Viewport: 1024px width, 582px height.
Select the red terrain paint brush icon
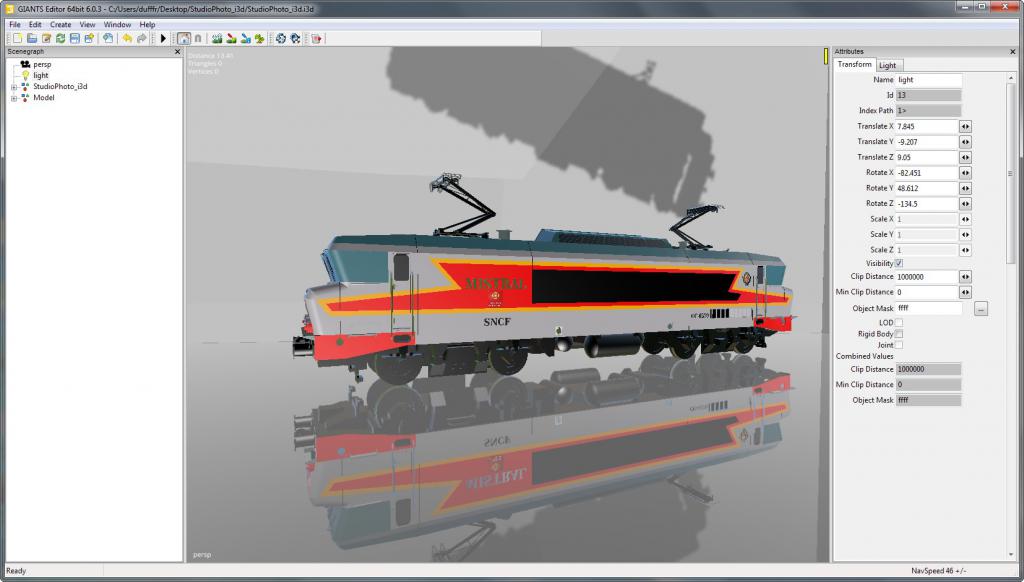tap(231, 39)
